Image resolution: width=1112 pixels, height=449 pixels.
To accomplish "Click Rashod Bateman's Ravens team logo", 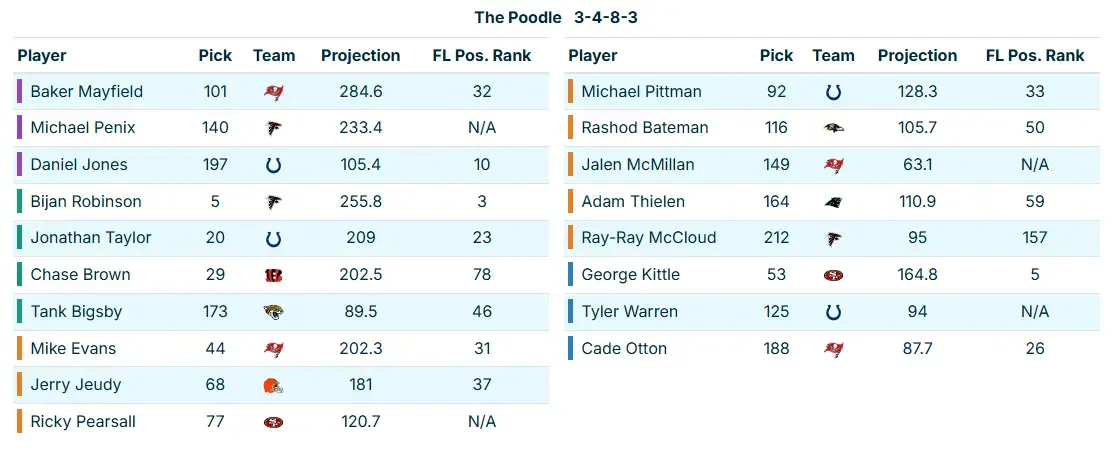I will 833,128.
